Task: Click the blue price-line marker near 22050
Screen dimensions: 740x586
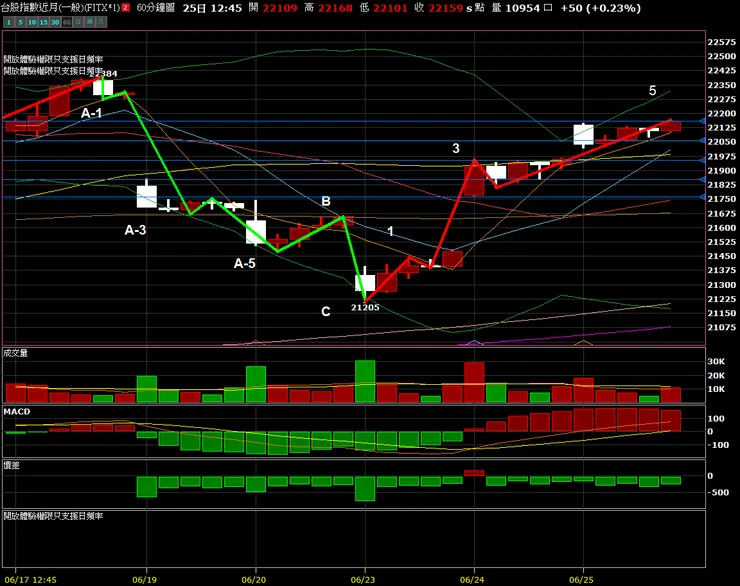Action: [x=702, y=141]
